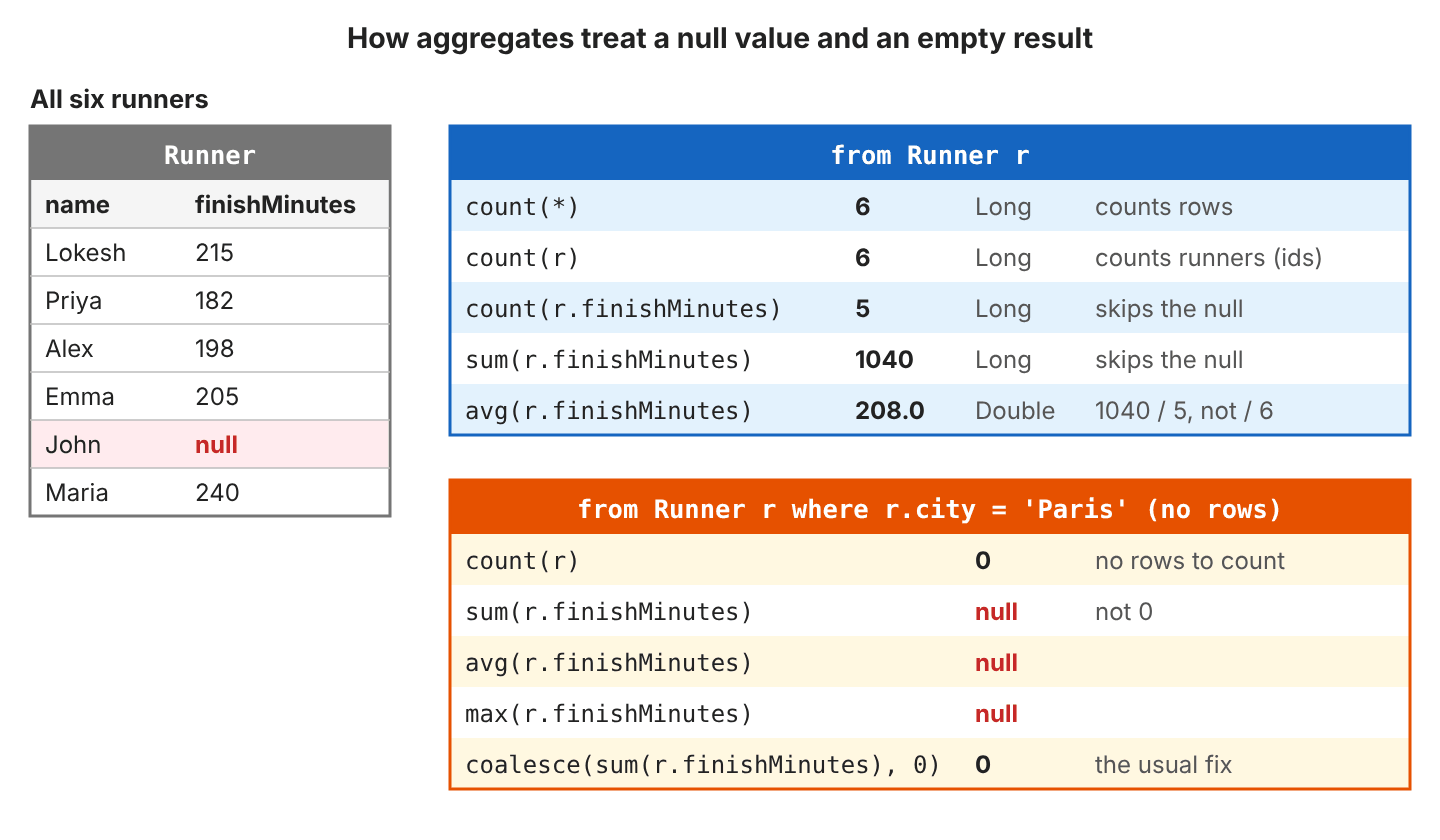Select avg(r.finishMinutes) in the orange table

[608, 663]
